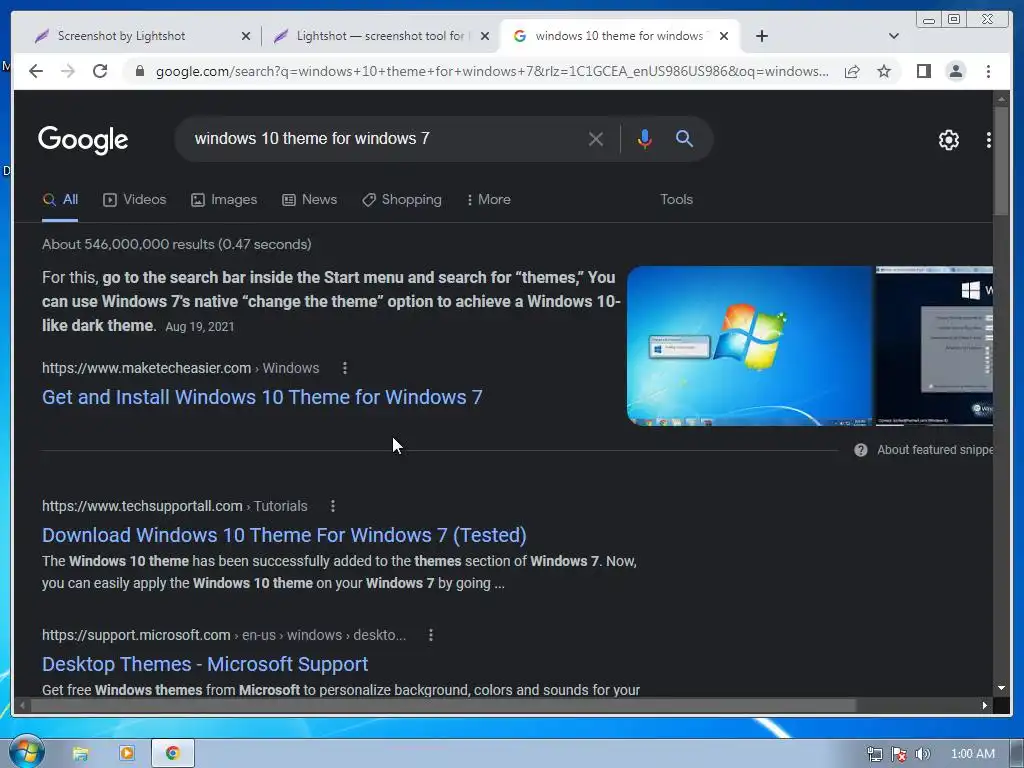Open Desktop Themes - Microsoft Support link
The image size is (1024, 768).
205,664
